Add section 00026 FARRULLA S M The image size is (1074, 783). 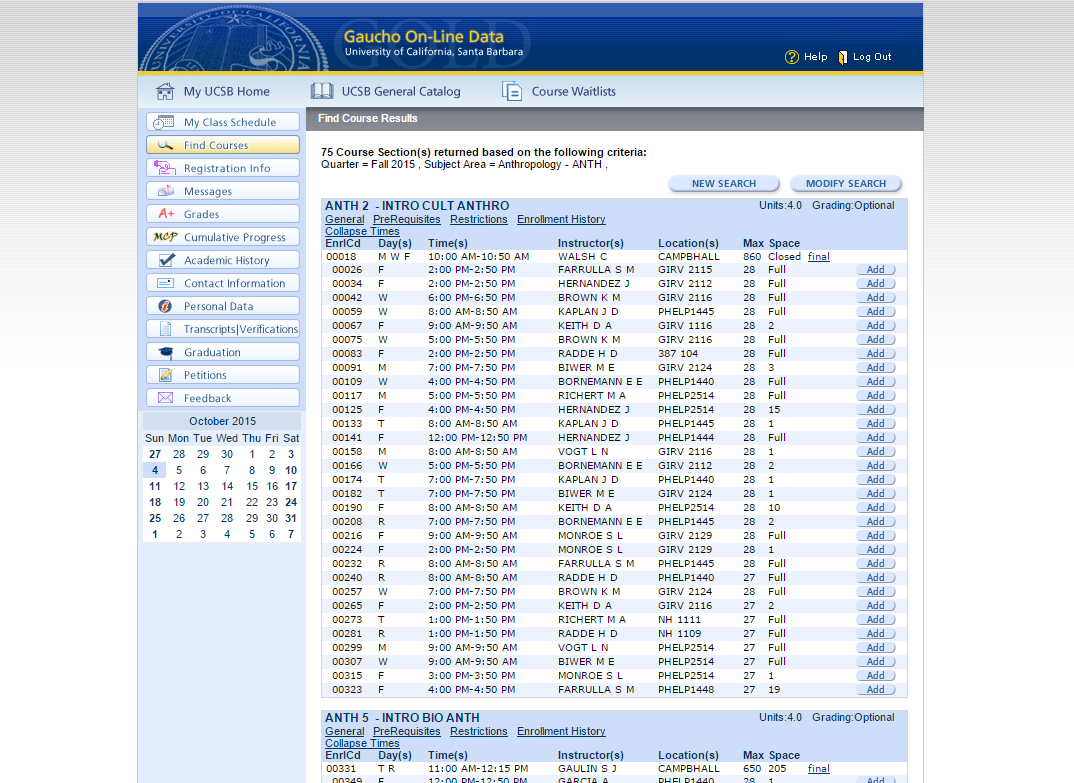(875, 270)
